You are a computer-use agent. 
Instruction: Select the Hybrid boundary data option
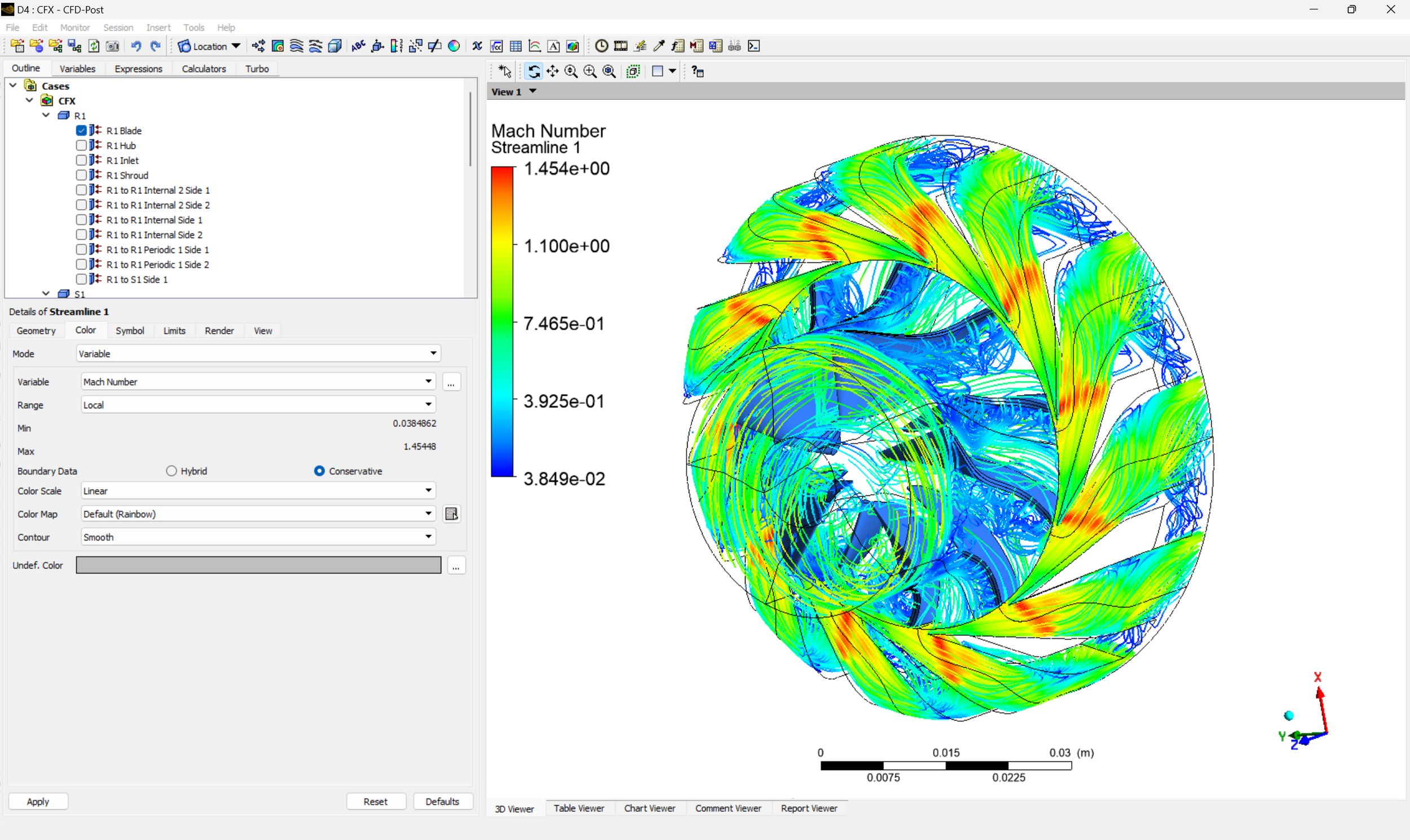tap(171, 471)
